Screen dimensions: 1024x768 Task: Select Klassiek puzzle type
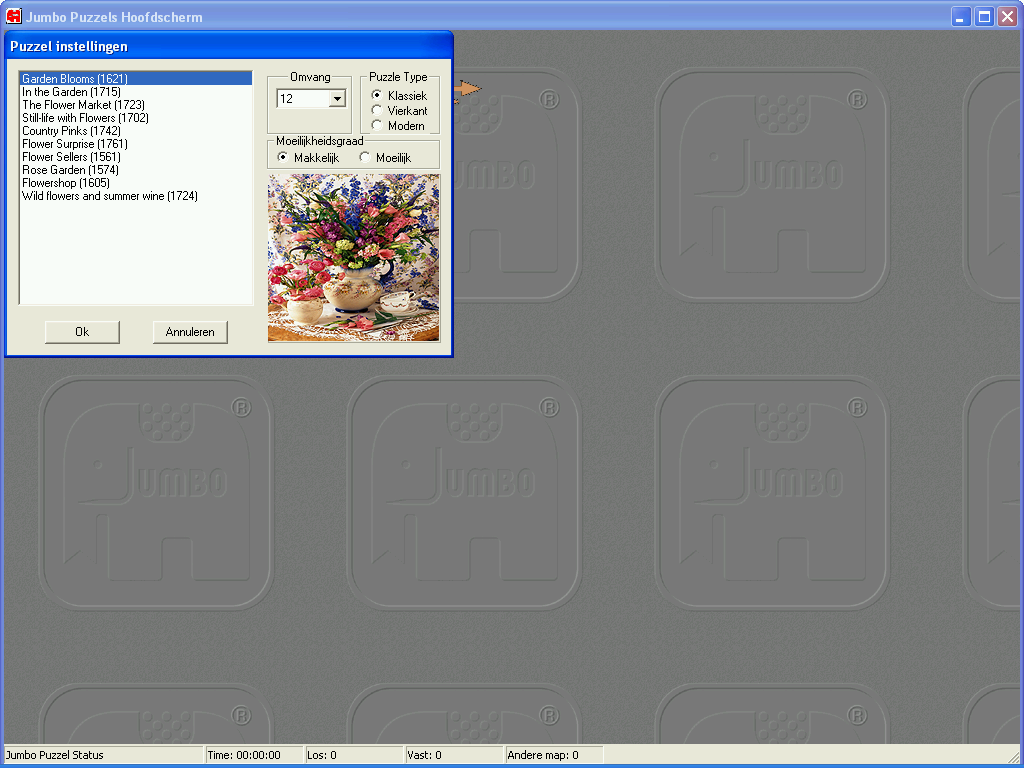pyautogui.click(x=399, y=95)
